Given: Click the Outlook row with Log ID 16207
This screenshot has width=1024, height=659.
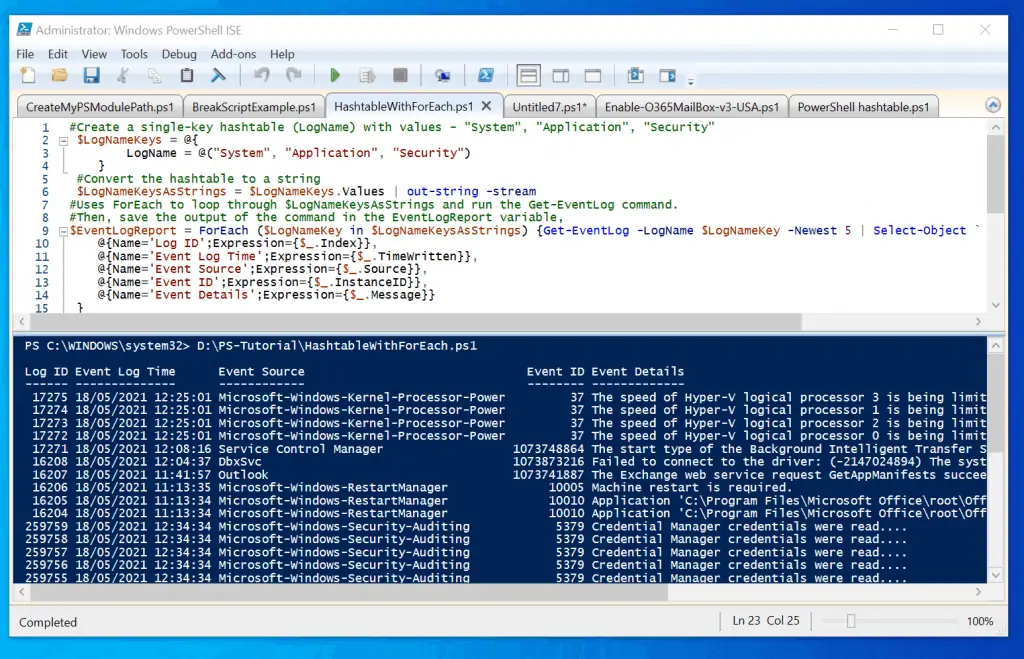Looking at the screenshot, I should pos(505,475).
